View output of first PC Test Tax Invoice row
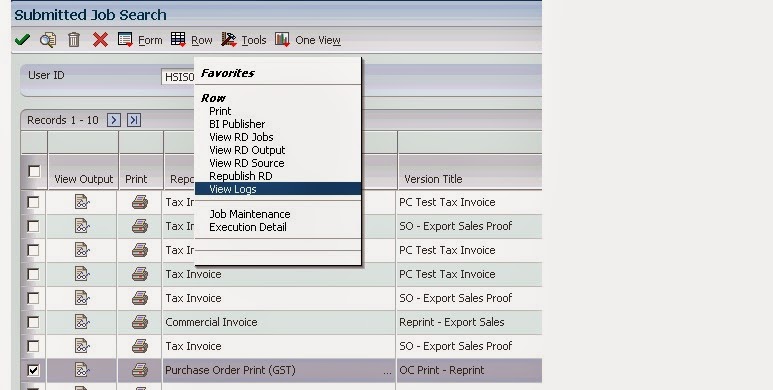 click(x=82, y=202)
